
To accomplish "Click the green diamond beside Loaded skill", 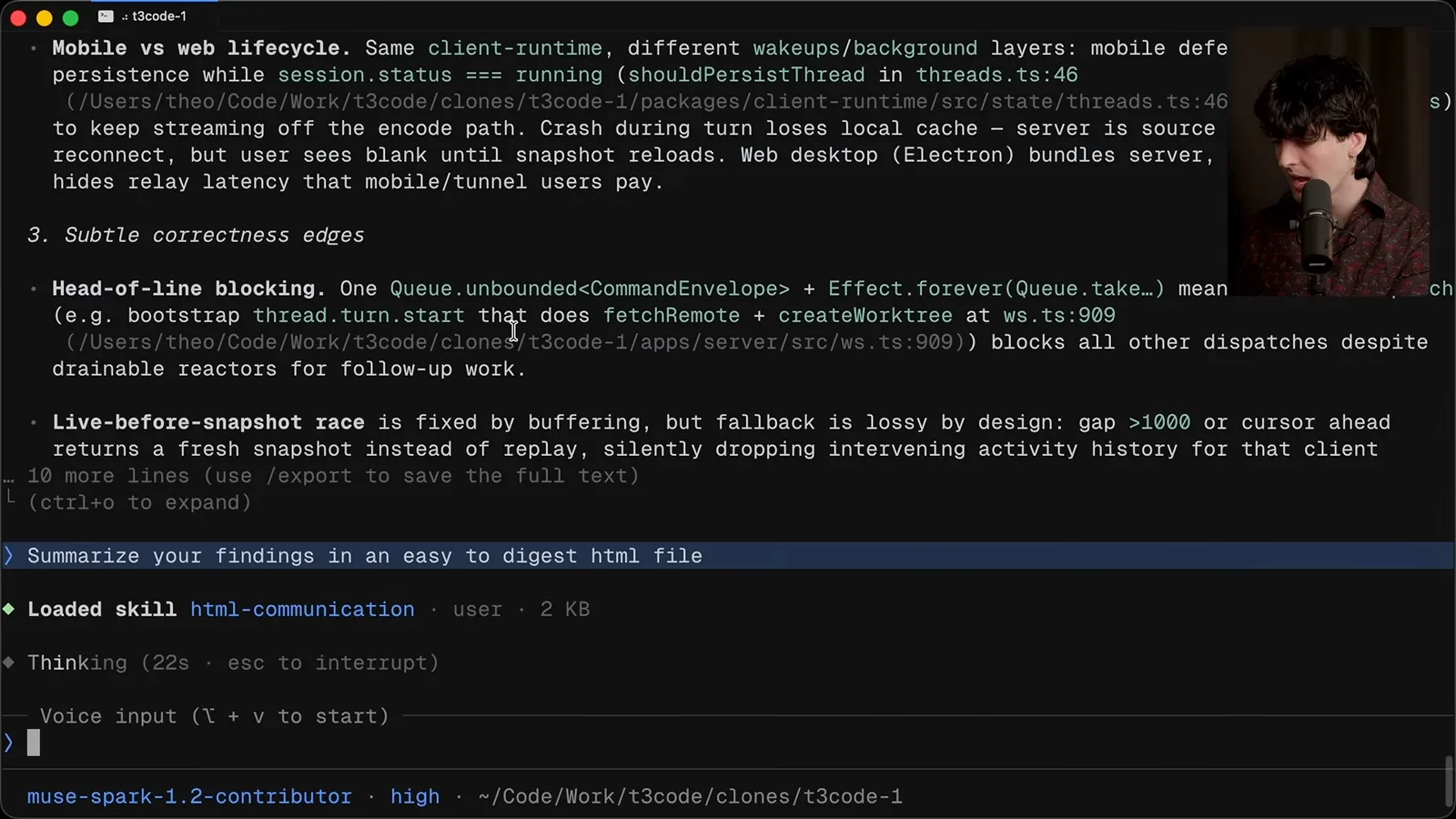I will [9, 609].
